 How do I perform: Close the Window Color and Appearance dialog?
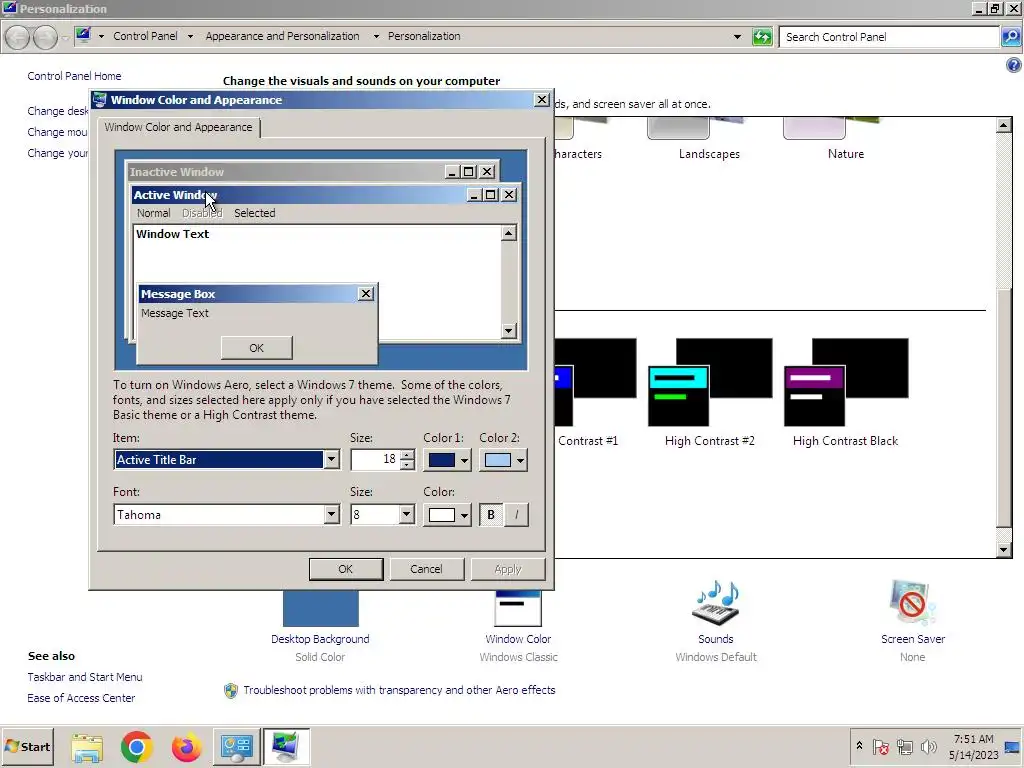(541, 99)
